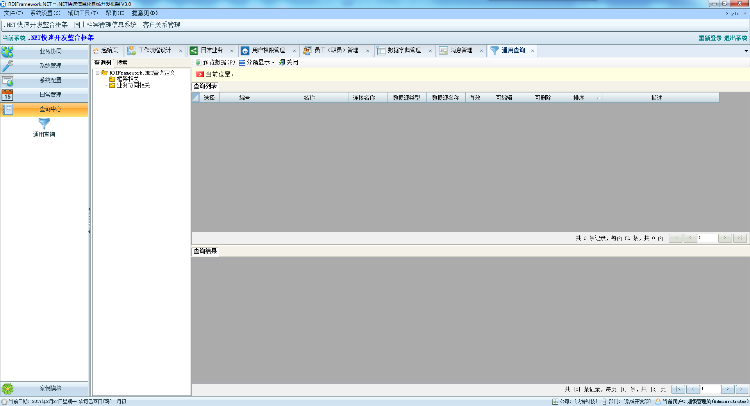Select the RDIFramework.NET root folder in tree

click(x=138, y=73)
